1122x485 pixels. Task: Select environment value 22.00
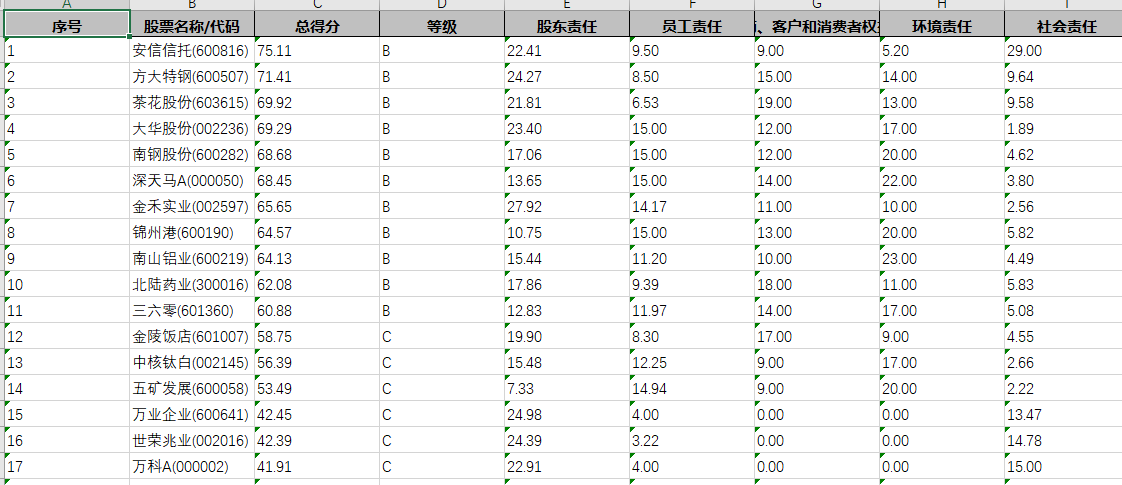coord(942,180)
